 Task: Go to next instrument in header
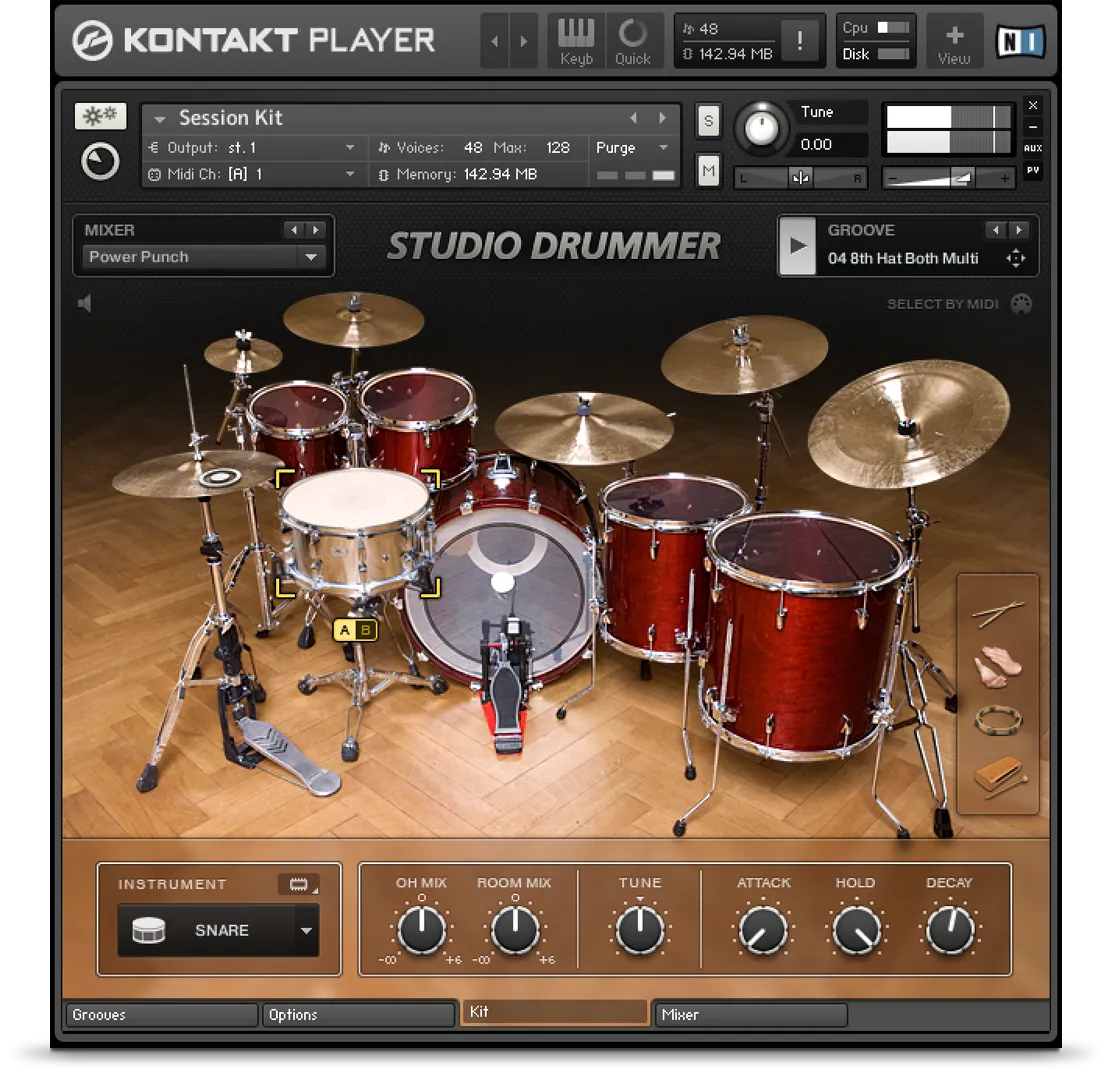[x=523, y=42]
